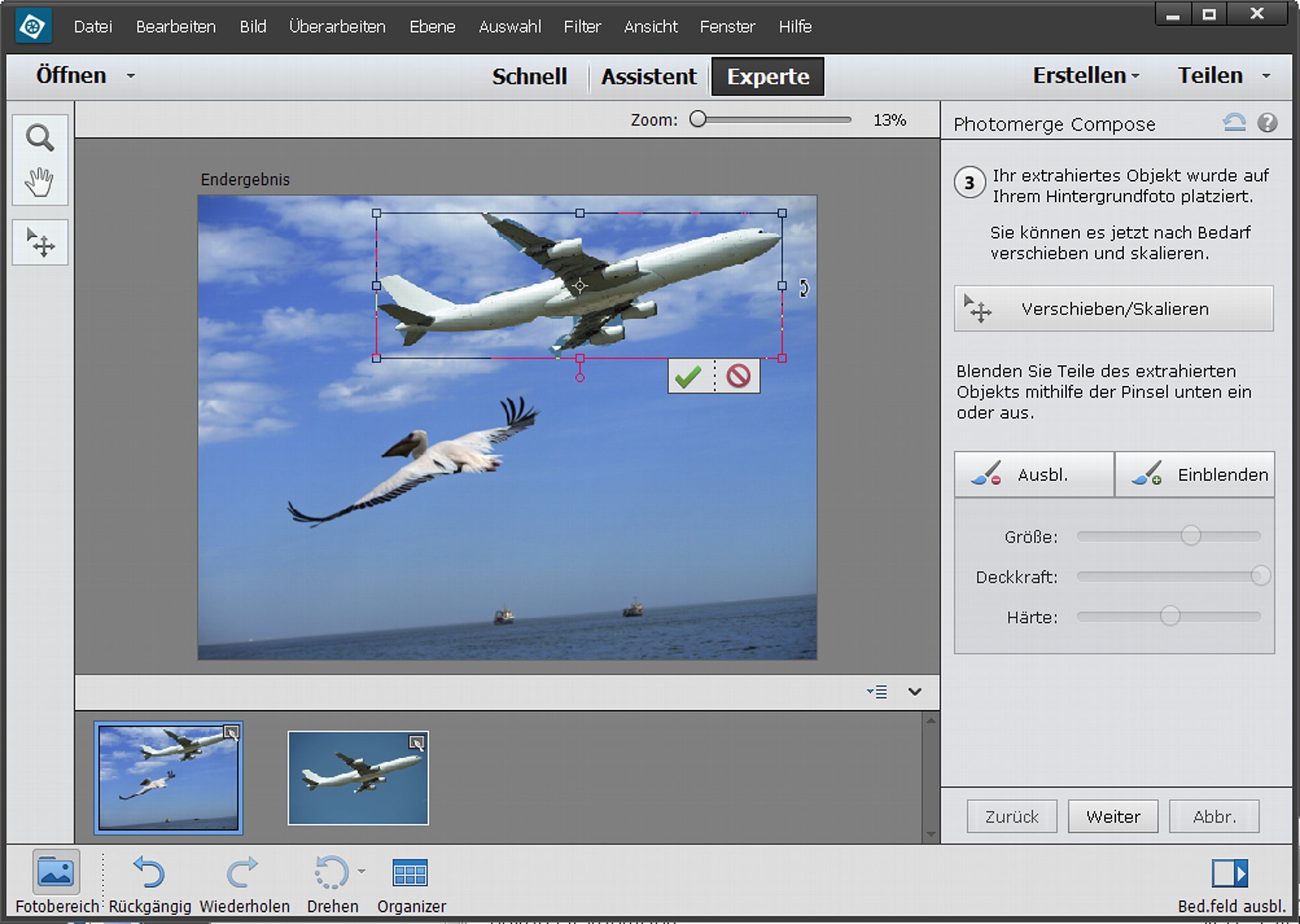This screenshot has width=1300, height=924.
Task: Go back with Zurück
Action: (1011, 817)
